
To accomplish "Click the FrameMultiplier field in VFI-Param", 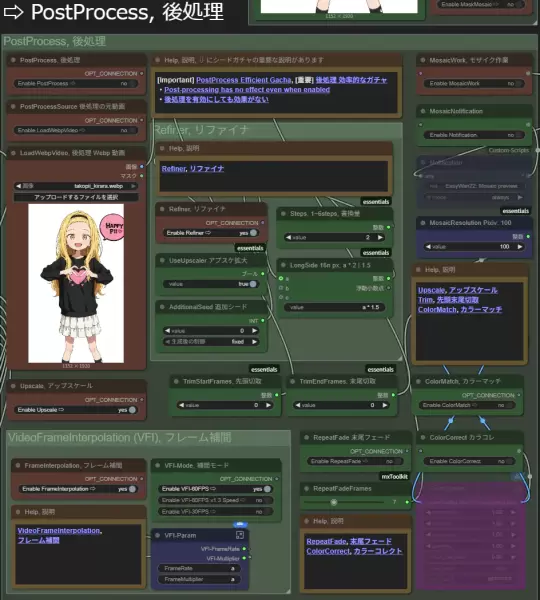I will point(199,579).
